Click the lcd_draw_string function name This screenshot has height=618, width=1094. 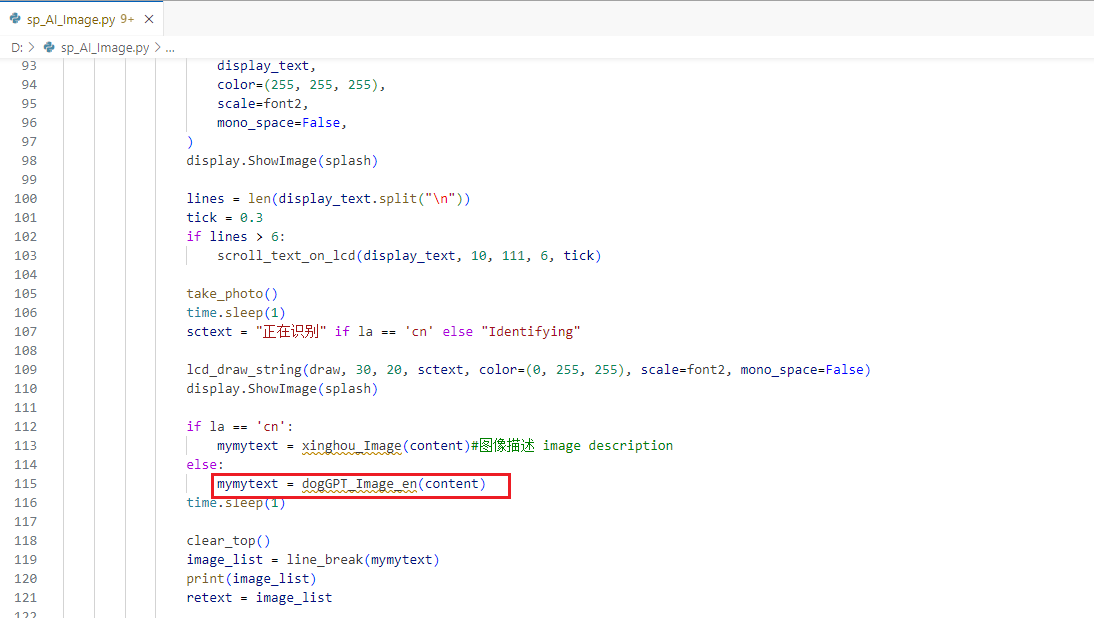point(243,370)
